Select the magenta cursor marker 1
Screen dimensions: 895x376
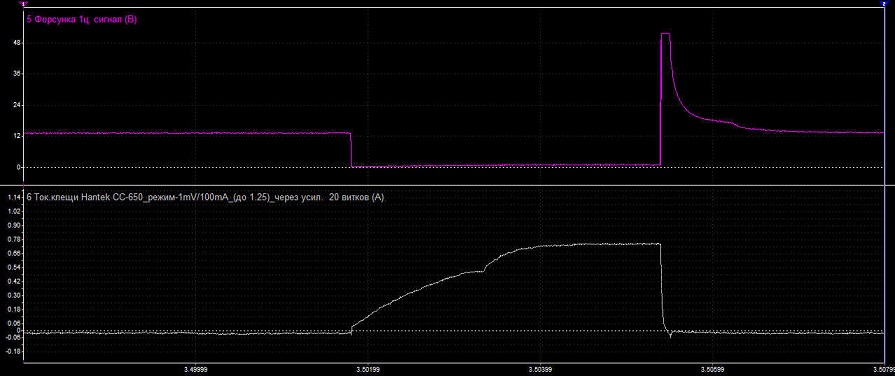(x=24, y=4)
